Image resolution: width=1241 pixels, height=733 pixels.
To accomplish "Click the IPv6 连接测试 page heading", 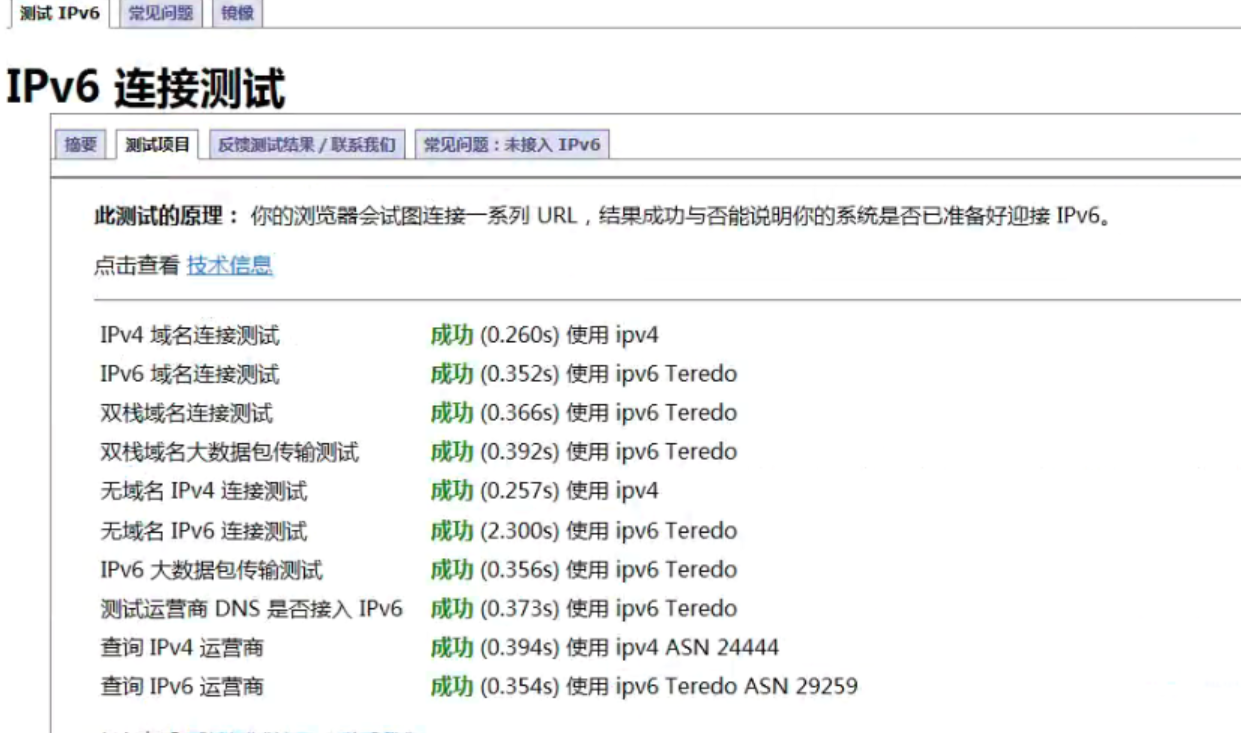I will pos(146,88).
